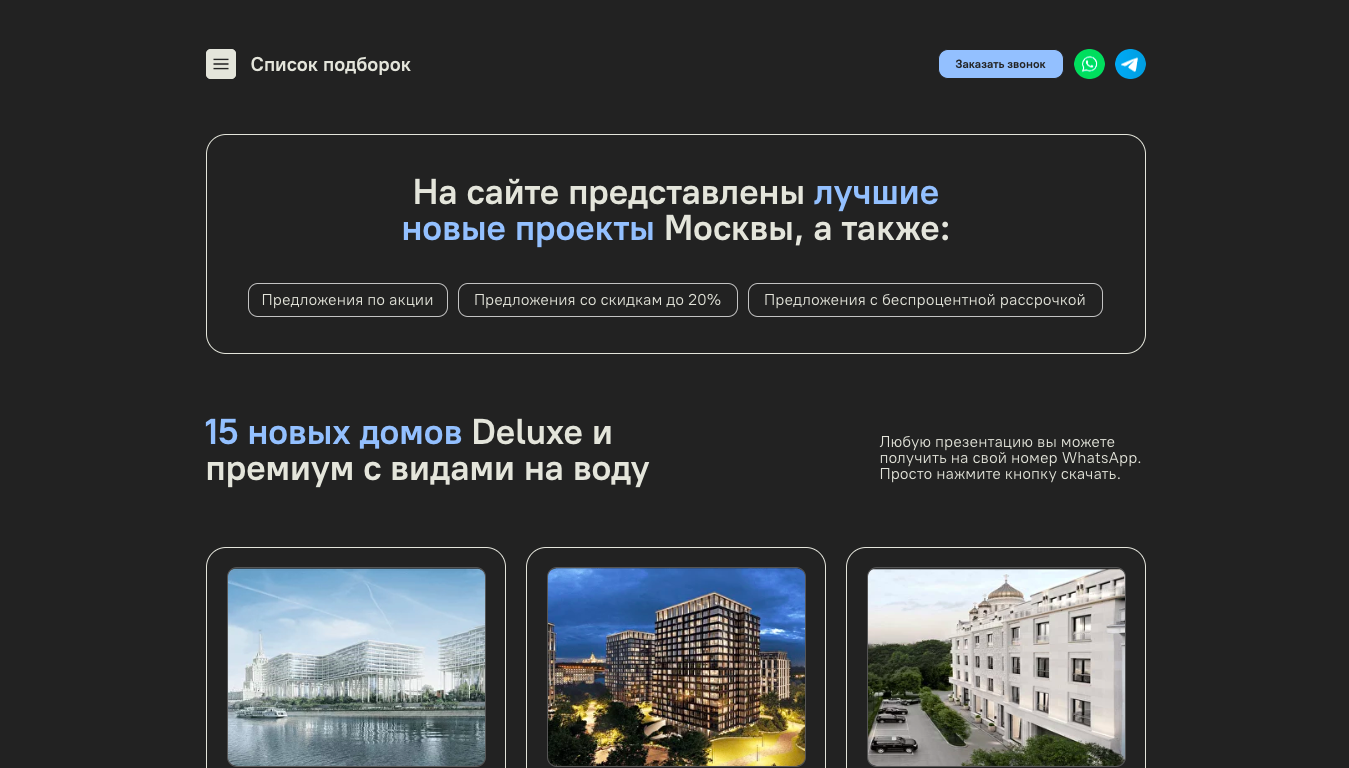The width and height of the screenshot is (1349, 768).
Task: Select Предложения по акции tag
Action: click(347, 300)
